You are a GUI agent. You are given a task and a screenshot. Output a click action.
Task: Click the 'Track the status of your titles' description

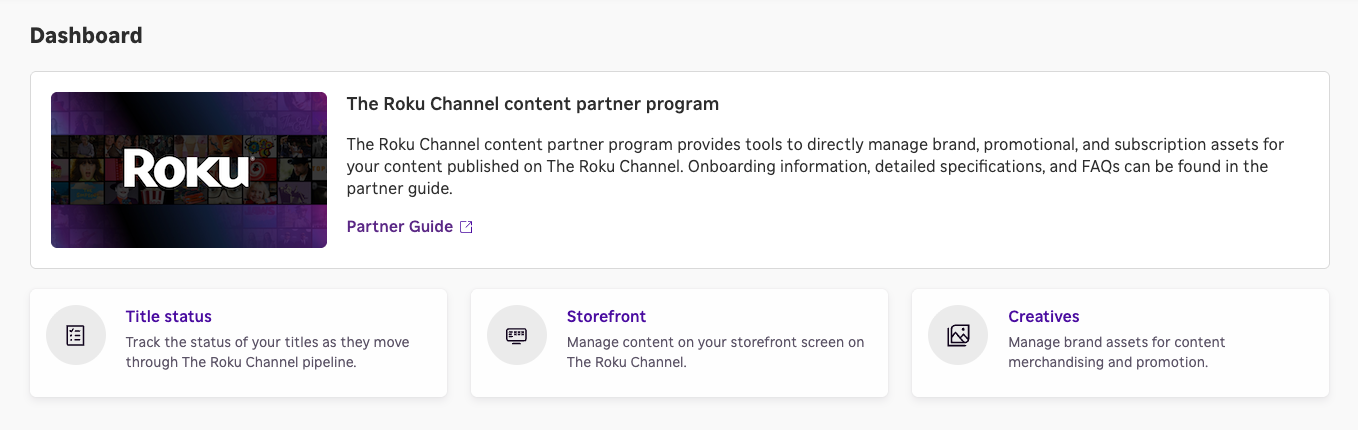point(268,352)
